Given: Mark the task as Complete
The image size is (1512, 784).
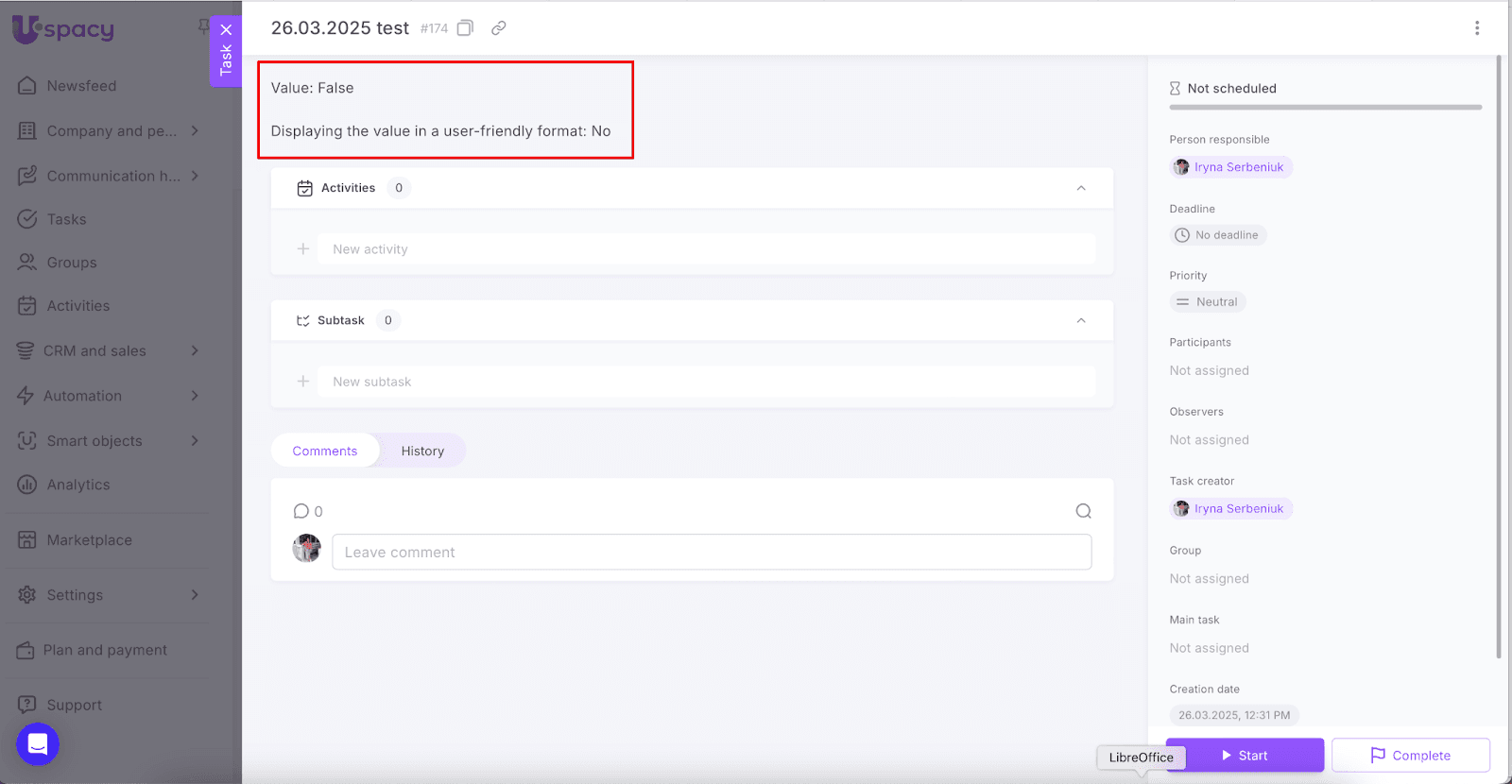Looking at the screenshot, I should 1410,756.
